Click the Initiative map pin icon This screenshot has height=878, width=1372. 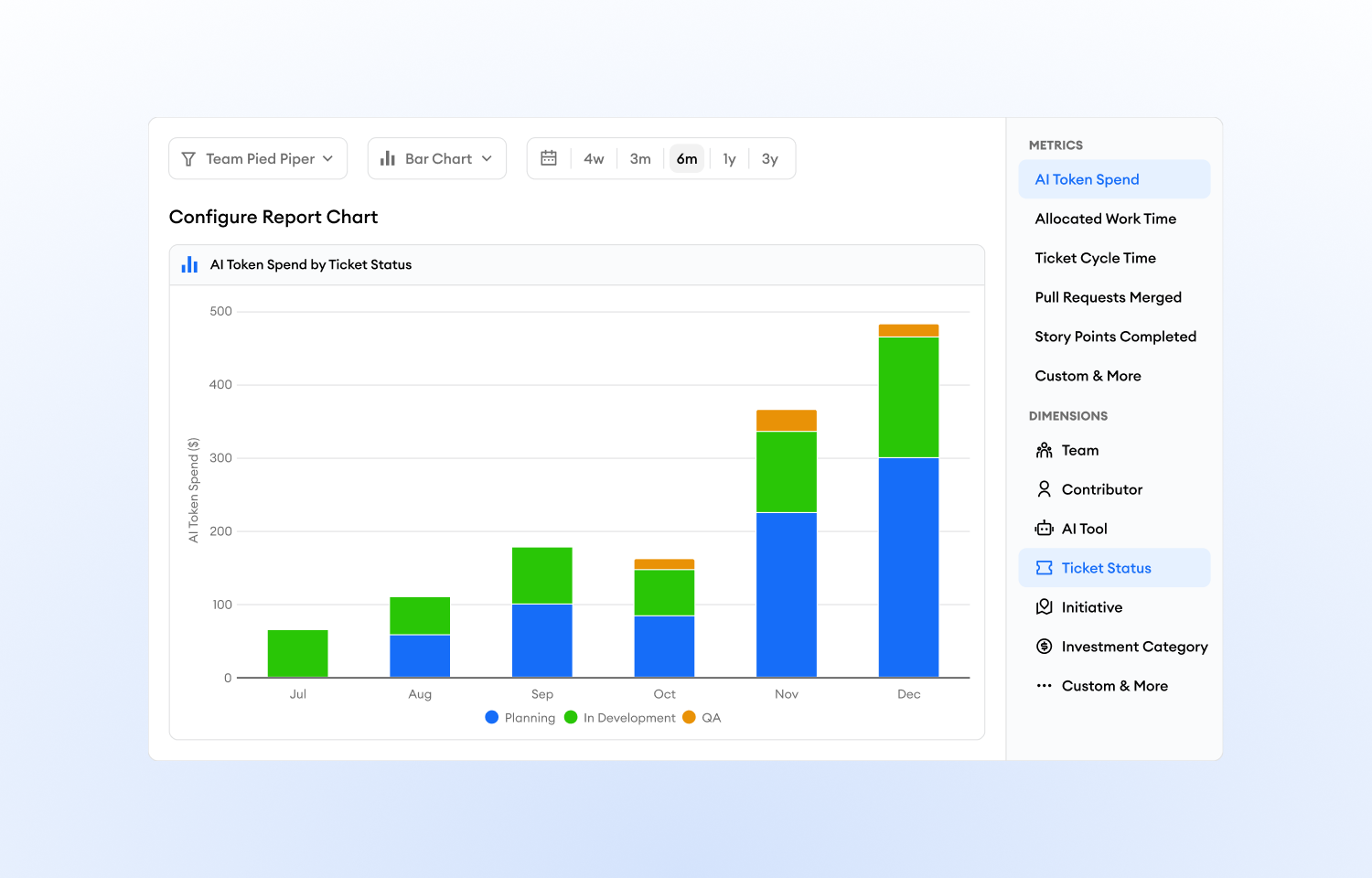pyautogui.click(x=1045, y=607)
